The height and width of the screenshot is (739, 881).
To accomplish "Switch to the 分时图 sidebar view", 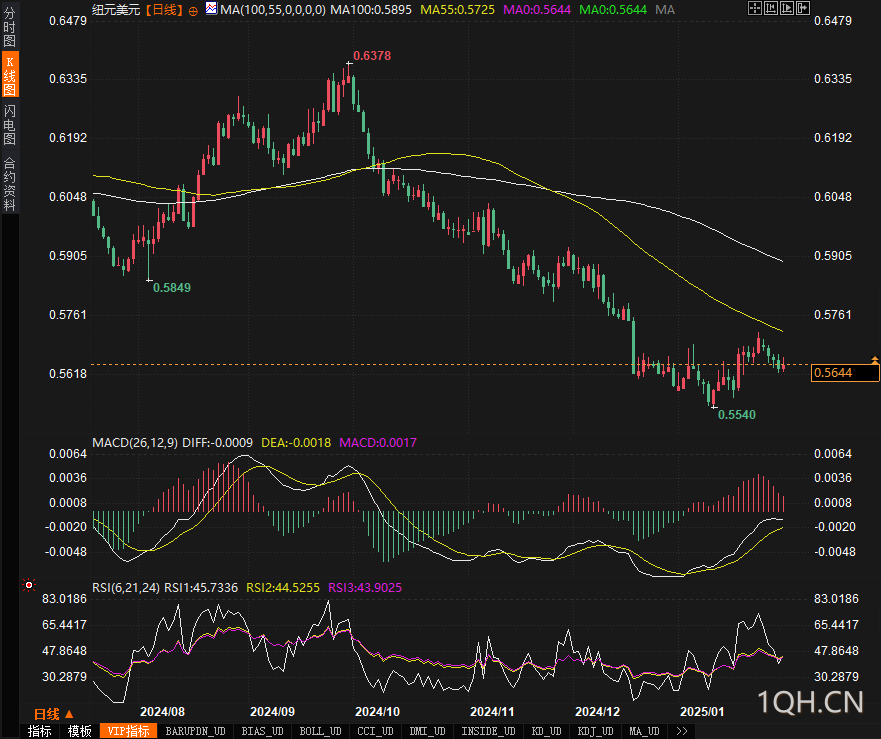I will click(x=10, y=26).
